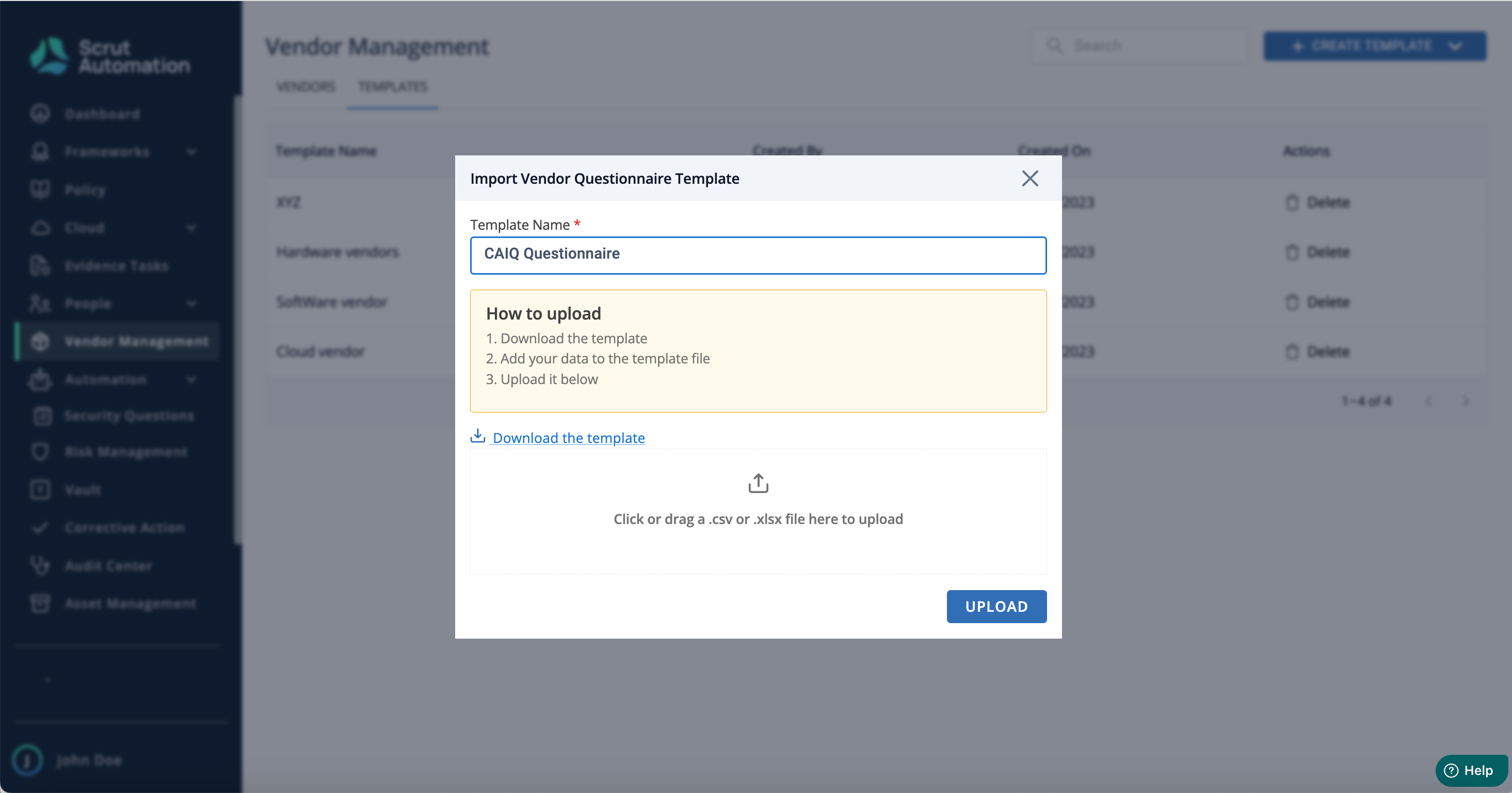Viewport: 1512px width, 793px height.
Task: Expand the Cloud submenu chevron
Action: 191,228
